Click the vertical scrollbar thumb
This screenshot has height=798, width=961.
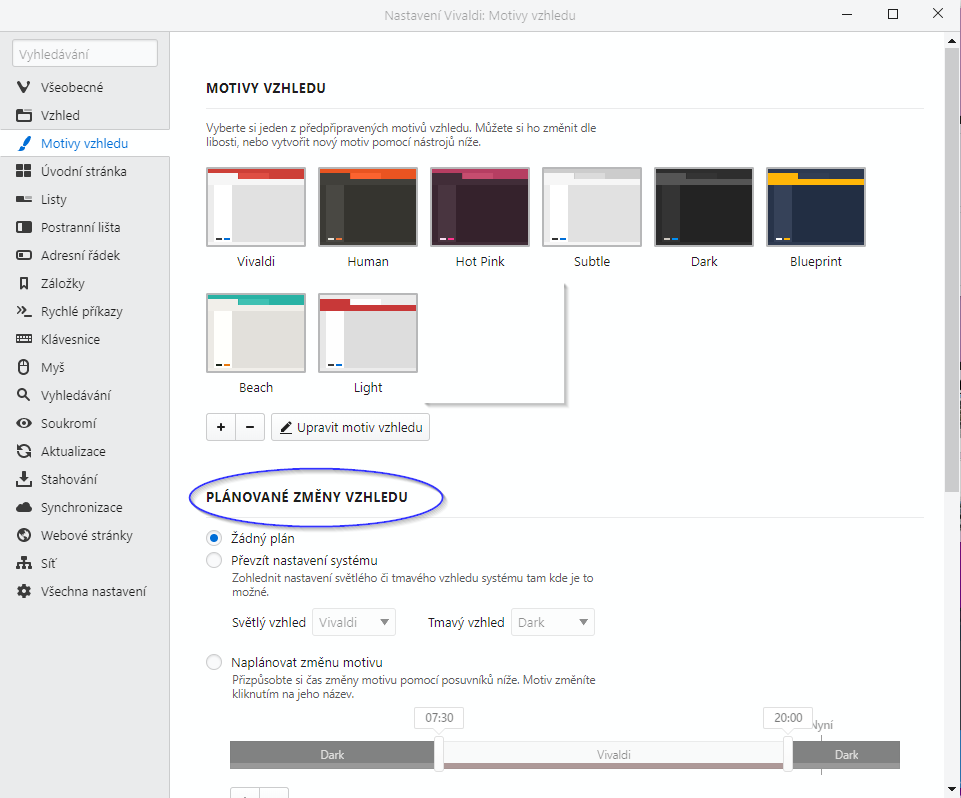951,270
